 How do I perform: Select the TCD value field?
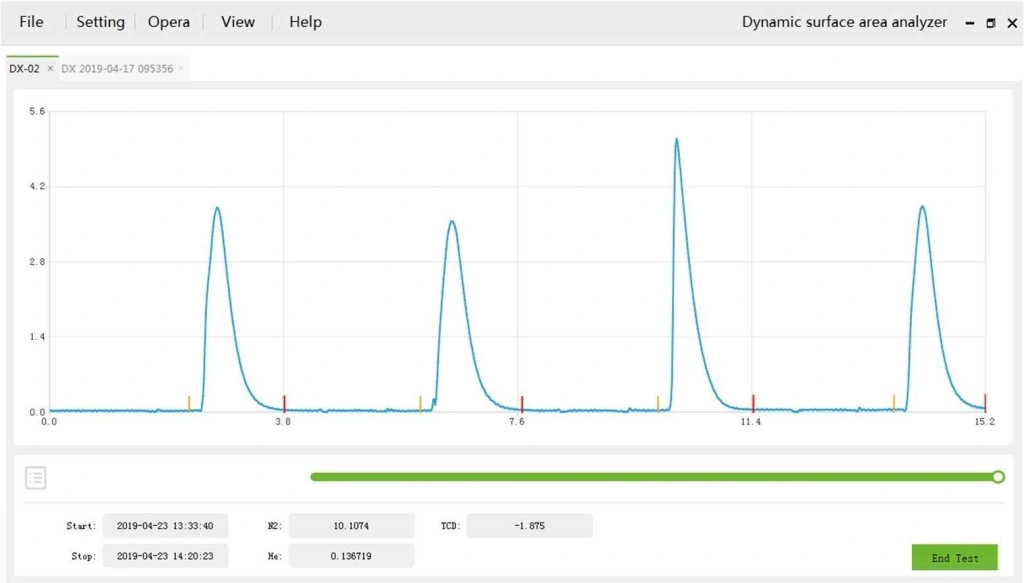coord(529,526)
